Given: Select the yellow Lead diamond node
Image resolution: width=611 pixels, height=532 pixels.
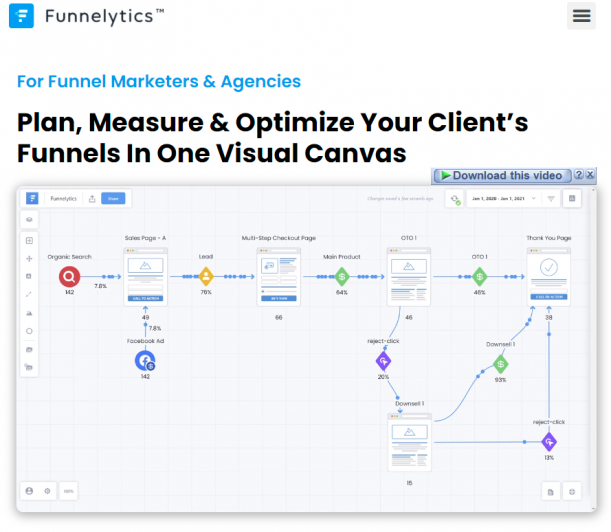Looking at the screenshot, I should click(x=206, y=276).
